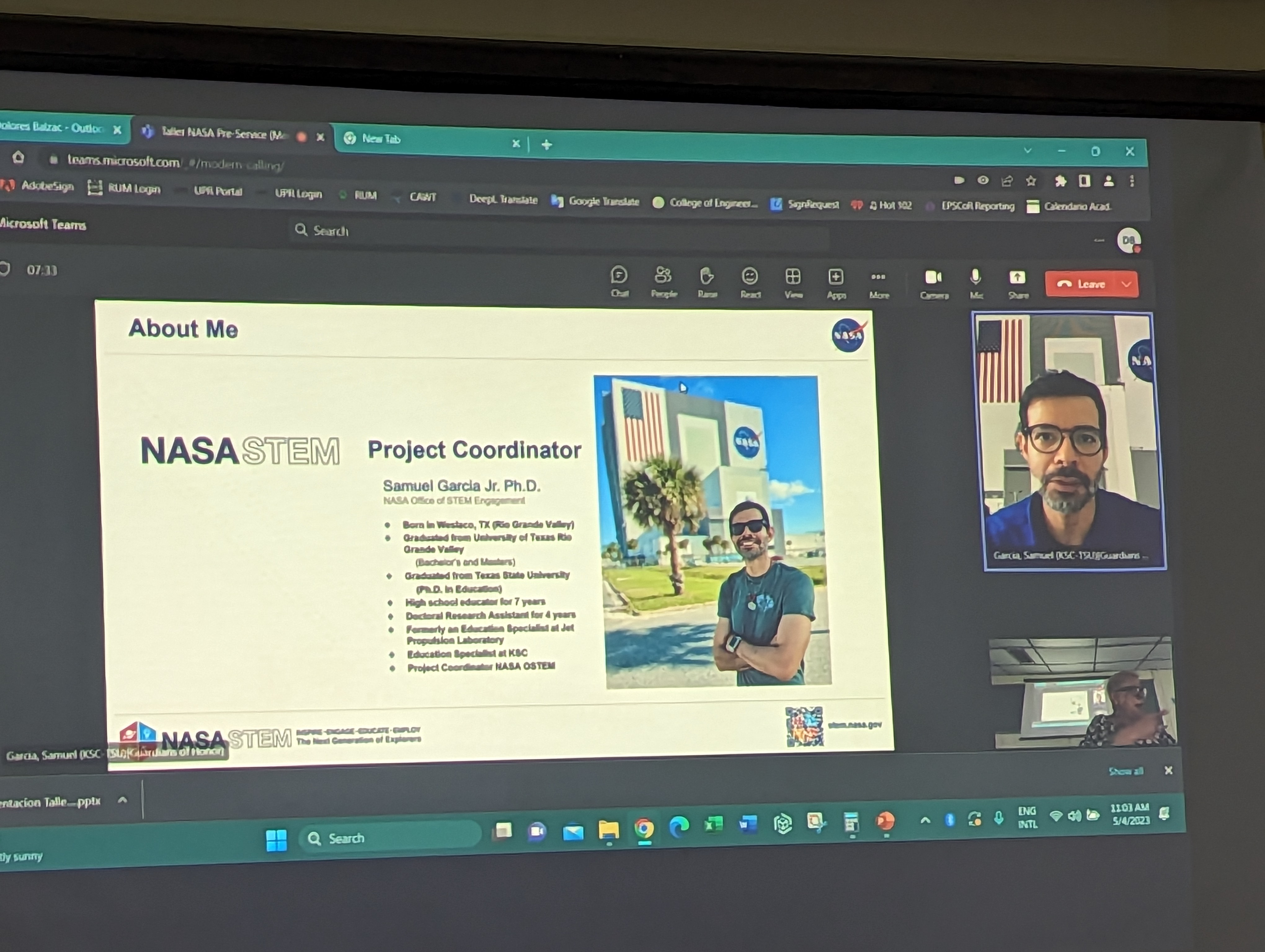Viewport: 1265px width, 952px height.
Task: Show the People participants list
Action: click(x=664, y=282)
